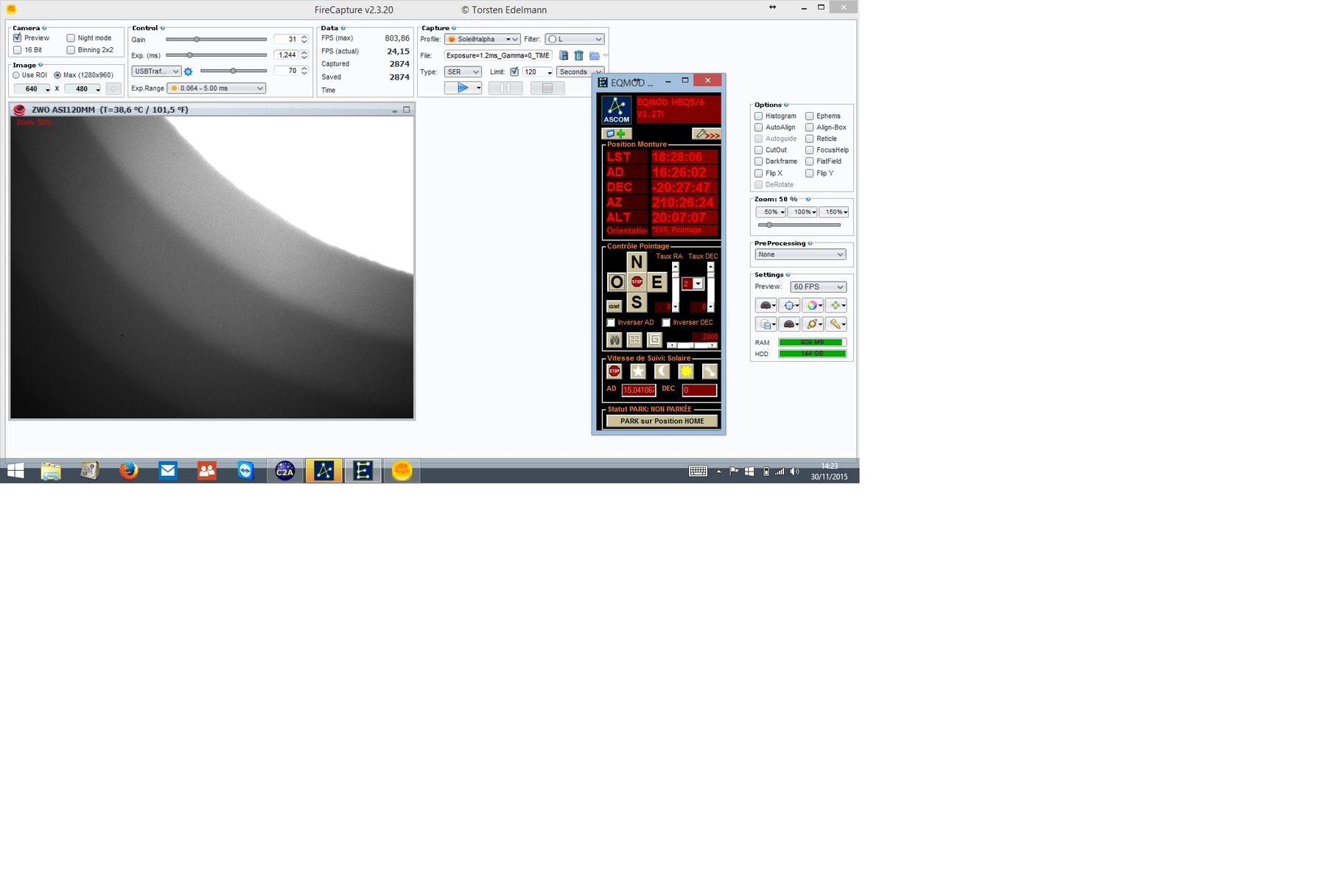Set zoom to 150% button

(x=834, y=212)
